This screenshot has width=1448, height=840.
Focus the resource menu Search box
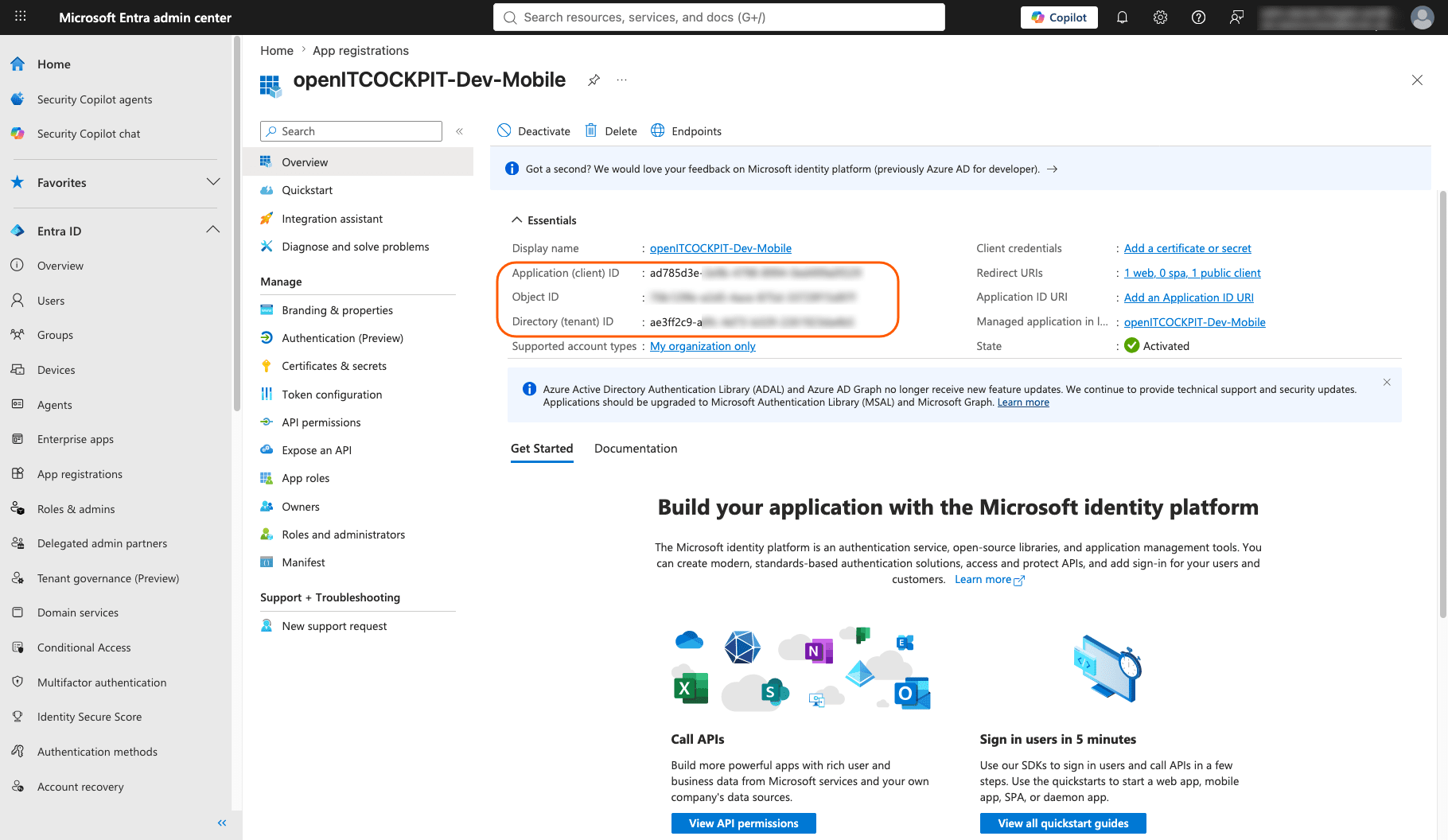(x=351, y=131)
